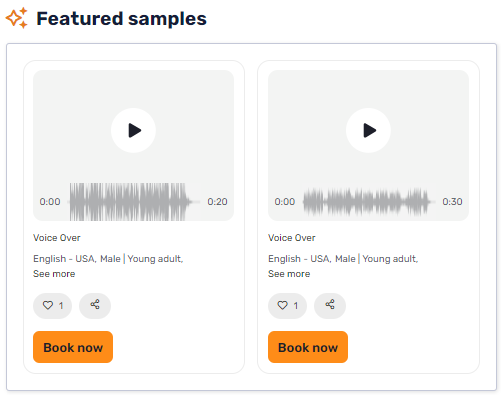
Task: Share the second voice over sample
Action: point(330,305)
